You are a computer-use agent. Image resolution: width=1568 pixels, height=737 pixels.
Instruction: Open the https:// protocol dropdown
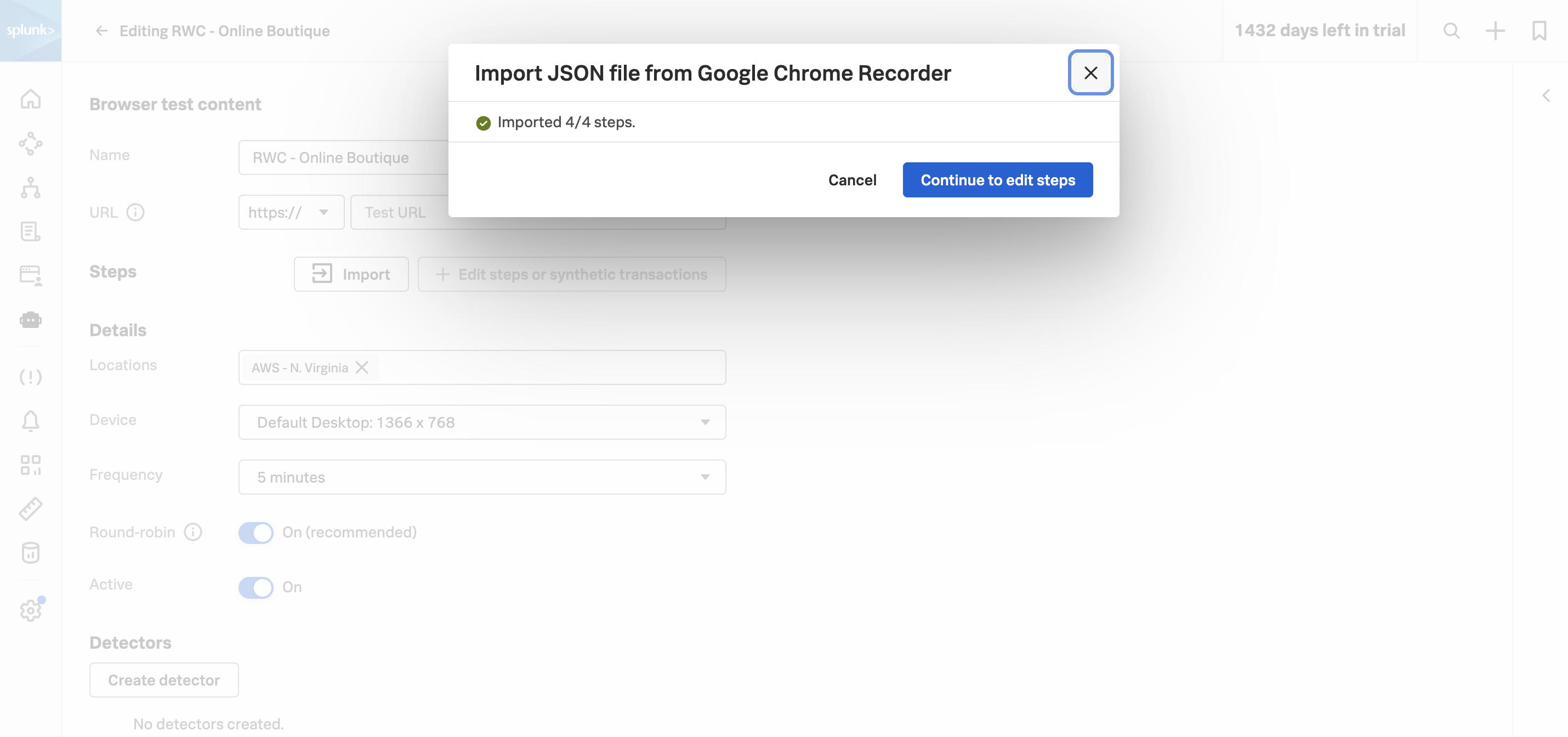291,212
